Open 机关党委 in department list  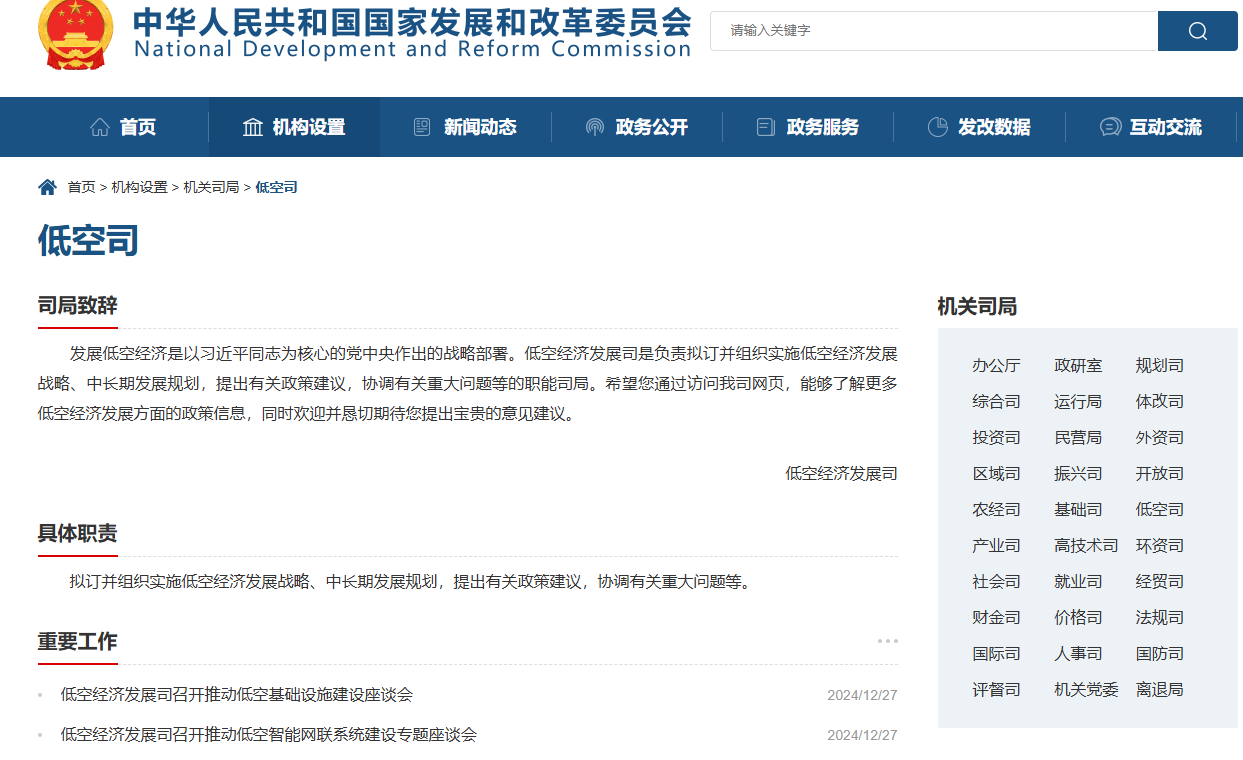tap(1086, 689)
